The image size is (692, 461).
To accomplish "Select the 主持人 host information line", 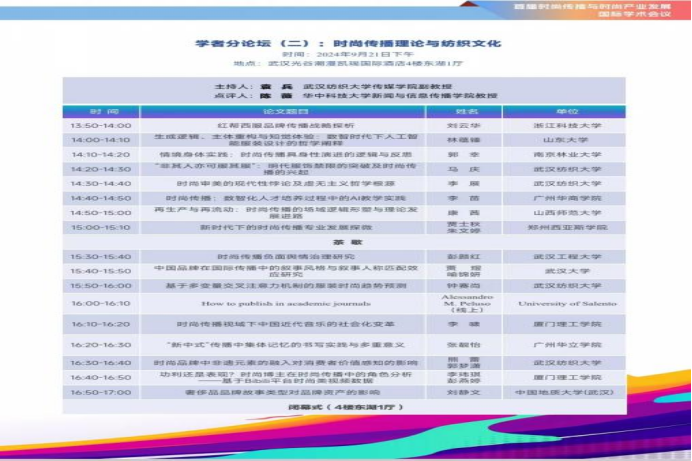I will [346, 86].
